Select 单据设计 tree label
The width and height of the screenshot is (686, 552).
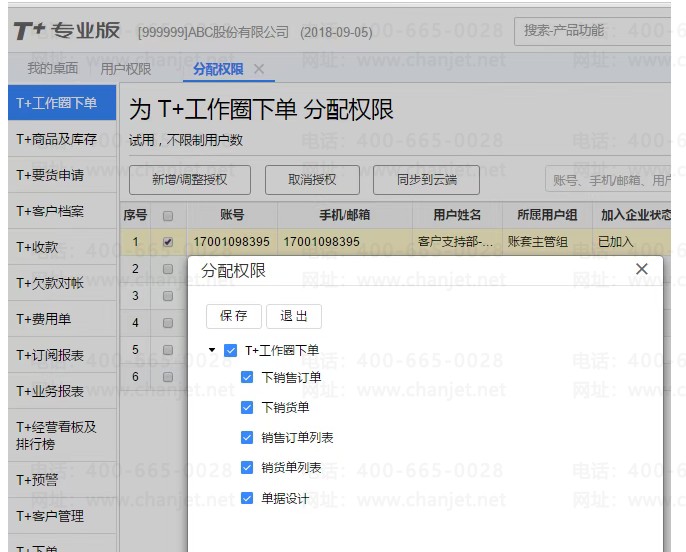click(x=285, y=498)
